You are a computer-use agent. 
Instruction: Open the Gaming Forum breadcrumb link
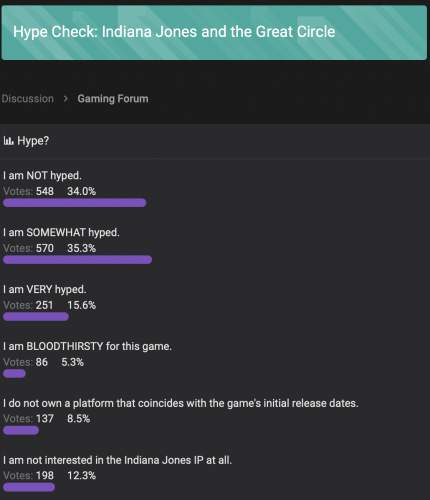(113, 99)
